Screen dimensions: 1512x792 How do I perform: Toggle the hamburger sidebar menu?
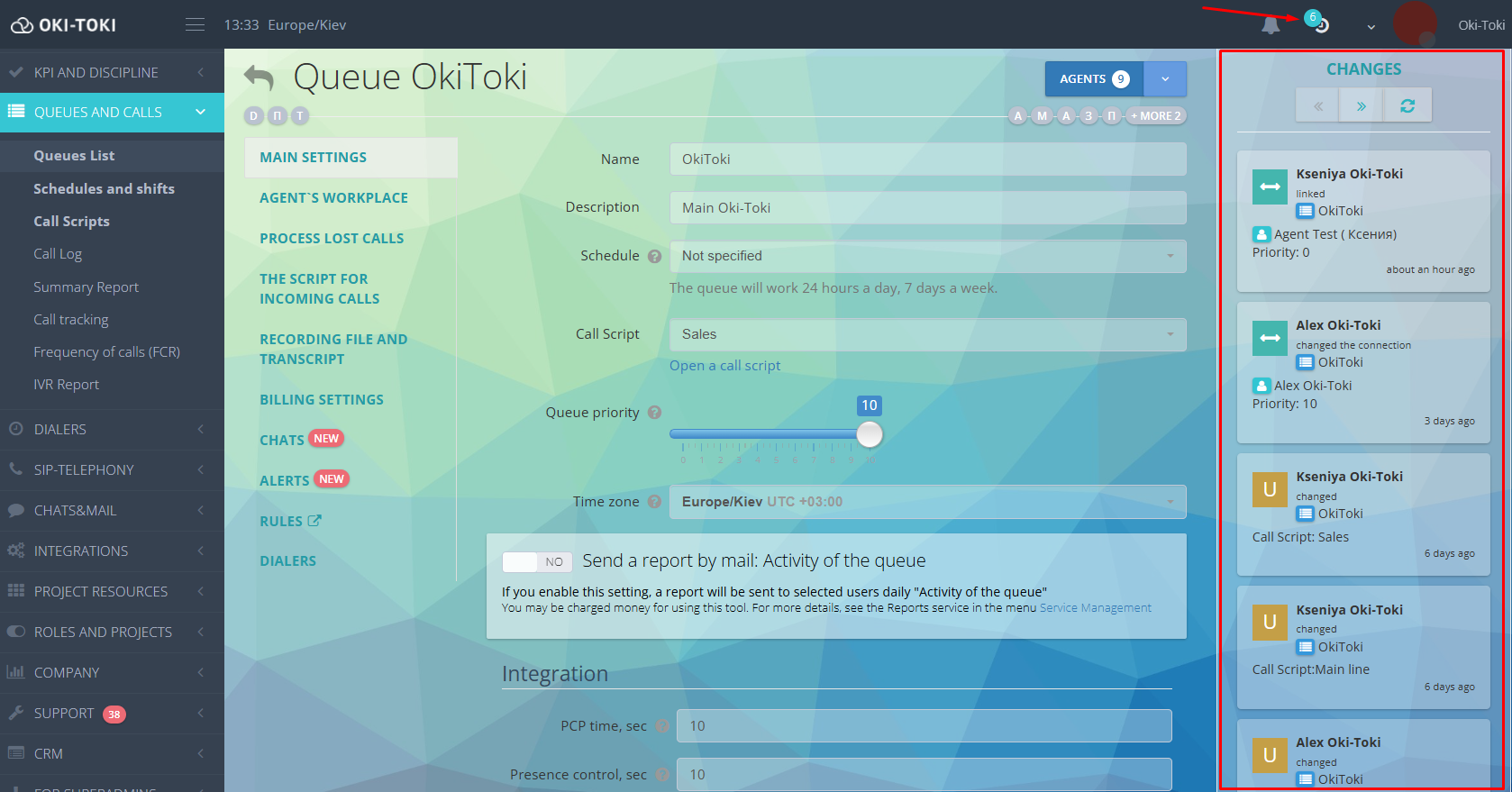195,24
